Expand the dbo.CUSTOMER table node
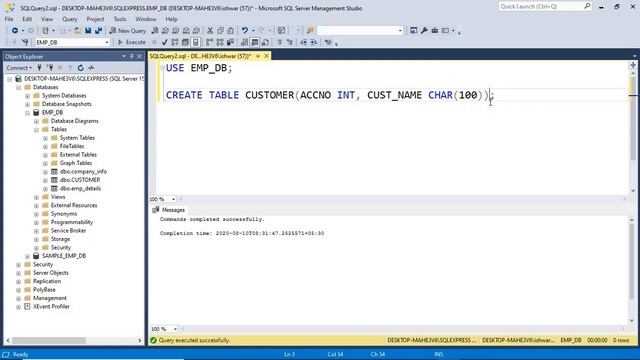This screenshot has height=360, width=640. 45,180
